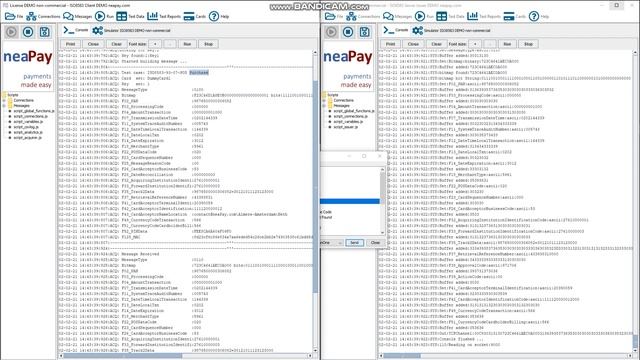640x360 pixels.
Task: Select script_variables.js in right window tree
Action: point(348,122)
